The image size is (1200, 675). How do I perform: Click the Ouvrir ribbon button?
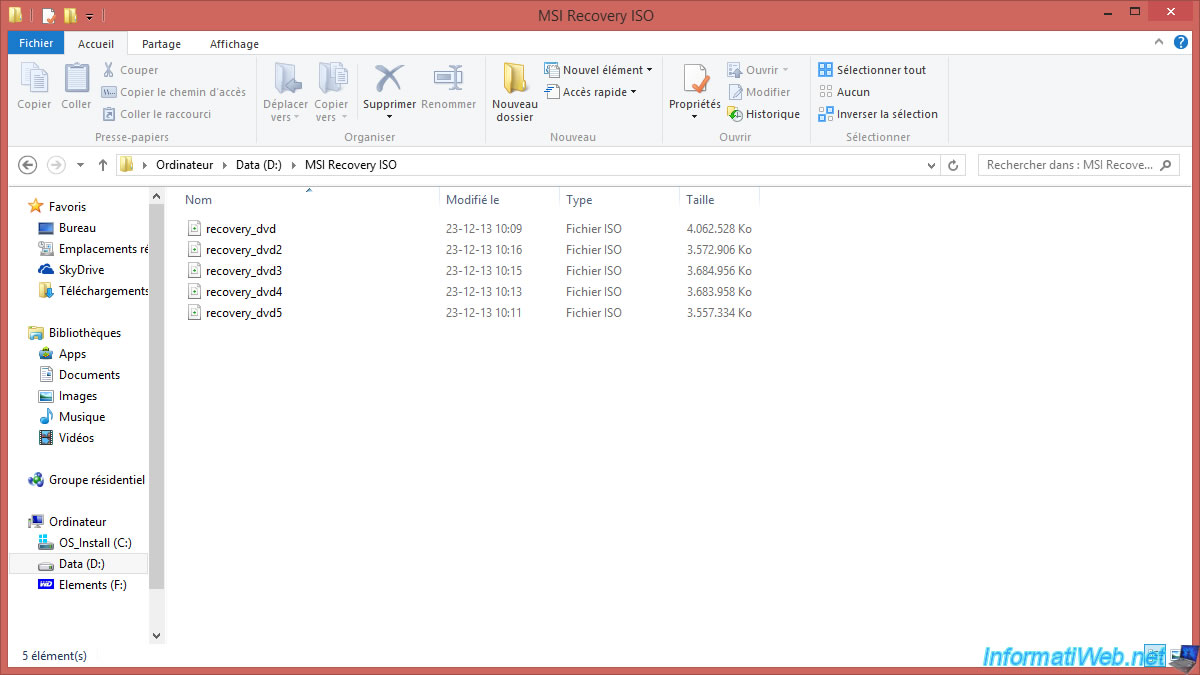click(x=758, y=70)
